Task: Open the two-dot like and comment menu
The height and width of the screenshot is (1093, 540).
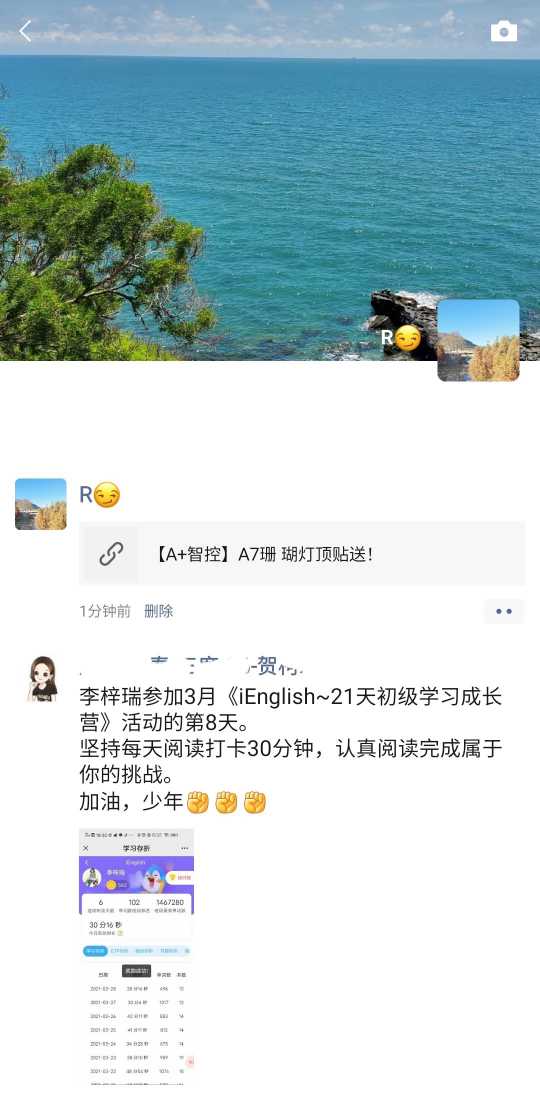Action: point(504,611)
